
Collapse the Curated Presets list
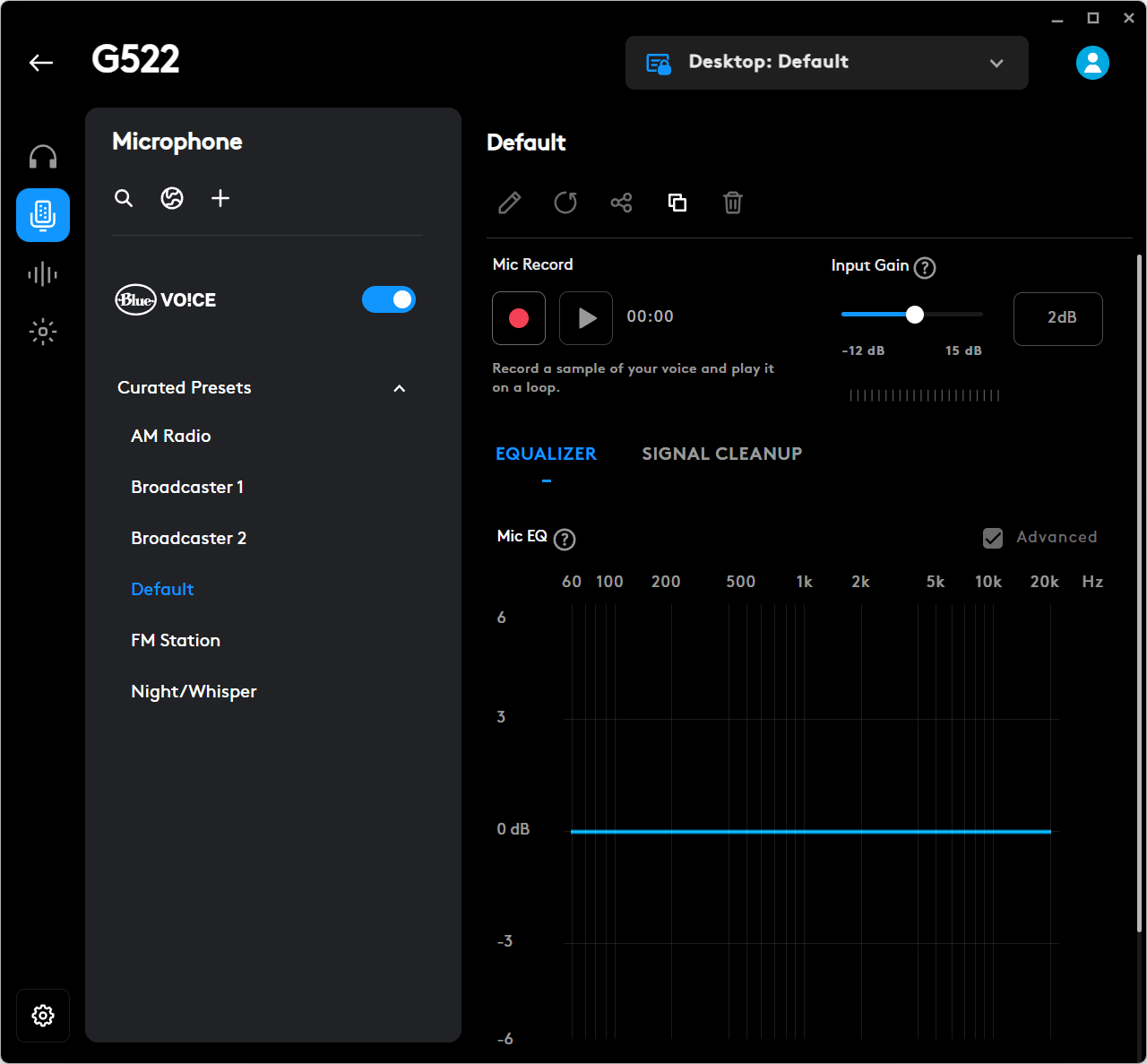point(400,388)
